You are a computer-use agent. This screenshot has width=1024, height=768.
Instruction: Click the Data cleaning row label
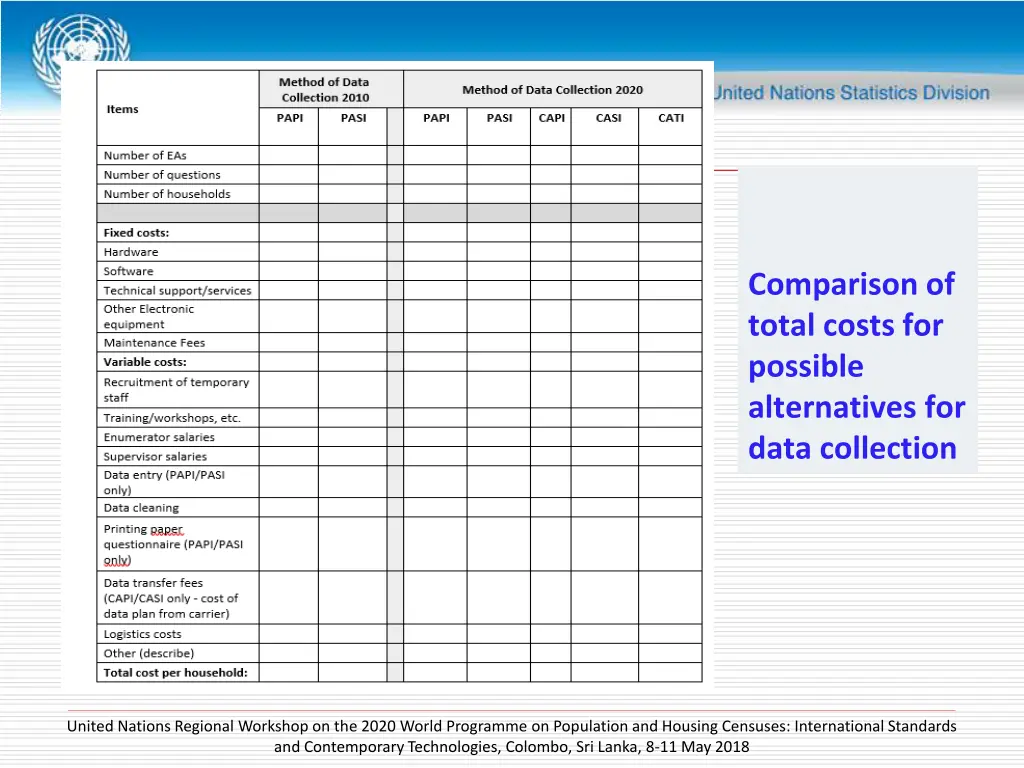tap(142, 508)
